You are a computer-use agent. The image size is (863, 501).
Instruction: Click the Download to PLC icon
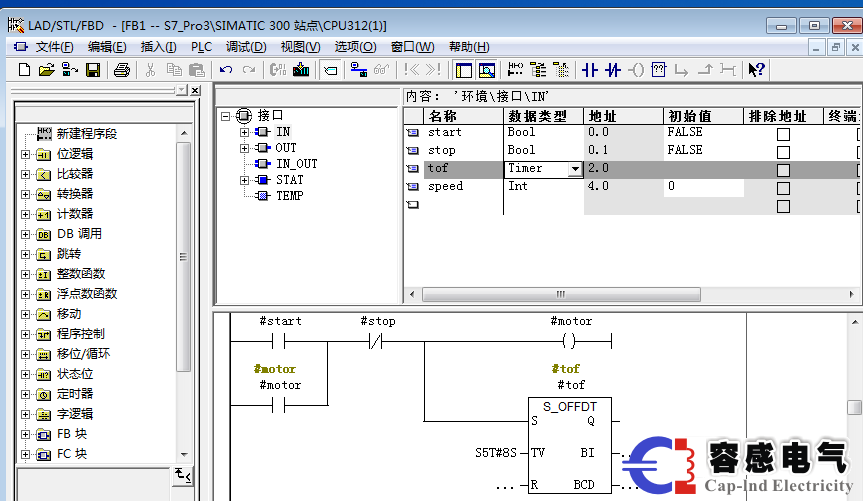coord(301,70)
